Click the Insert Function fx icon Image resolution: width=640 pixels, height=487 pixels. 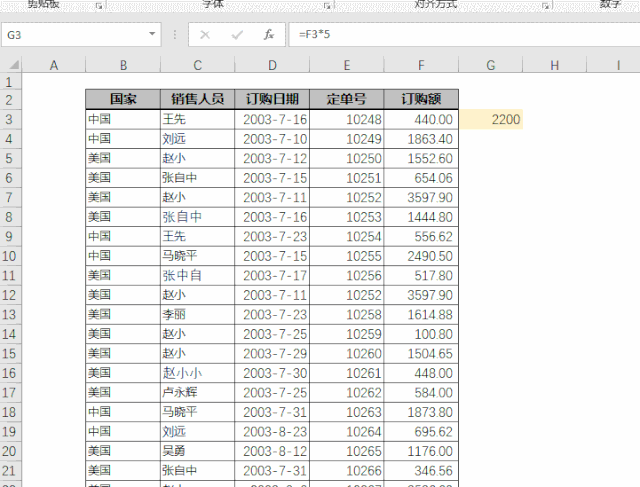tap(268, 35)
